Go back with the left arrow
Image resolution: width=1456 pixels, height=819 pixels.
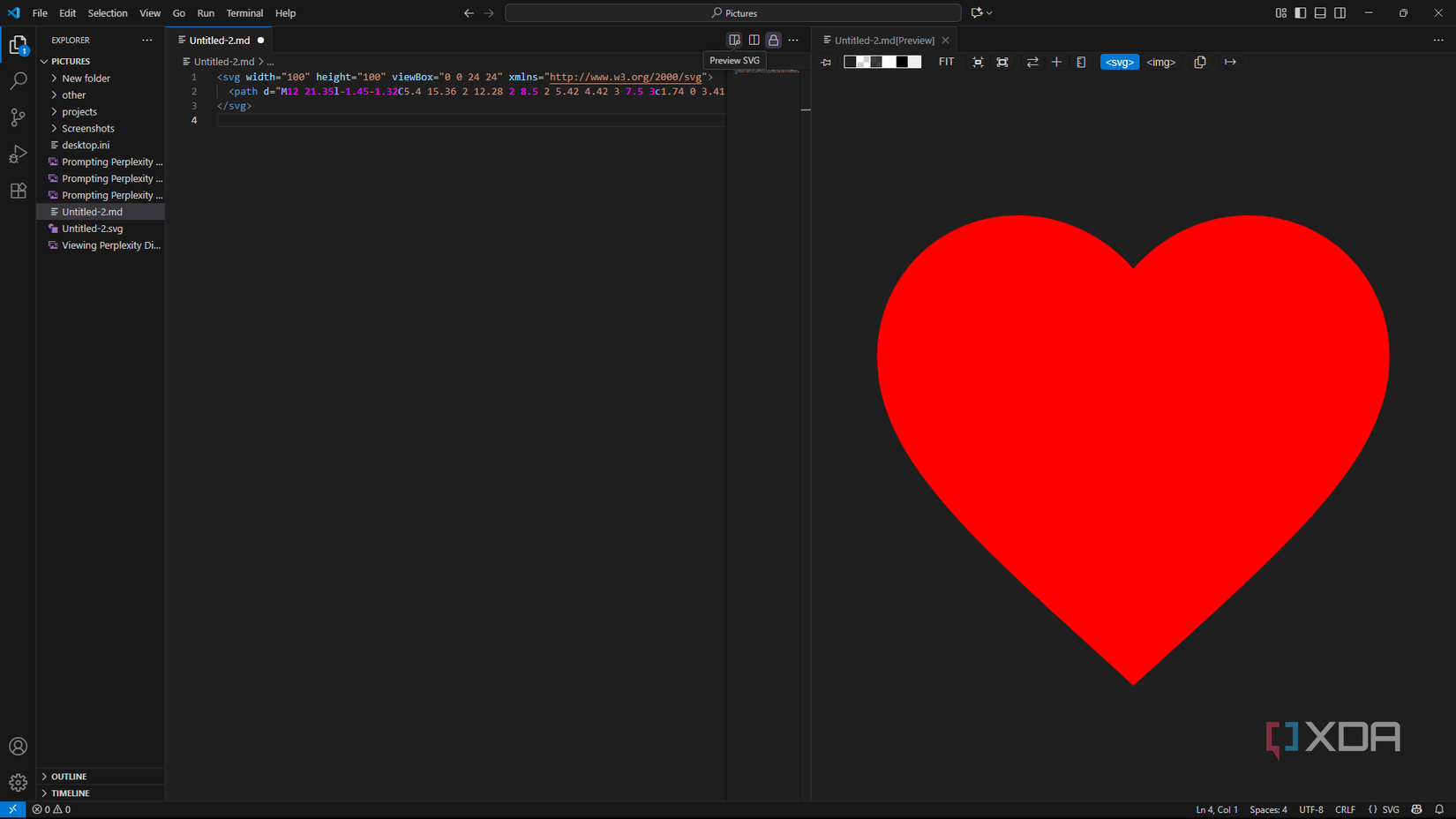(x=469, y=13)
